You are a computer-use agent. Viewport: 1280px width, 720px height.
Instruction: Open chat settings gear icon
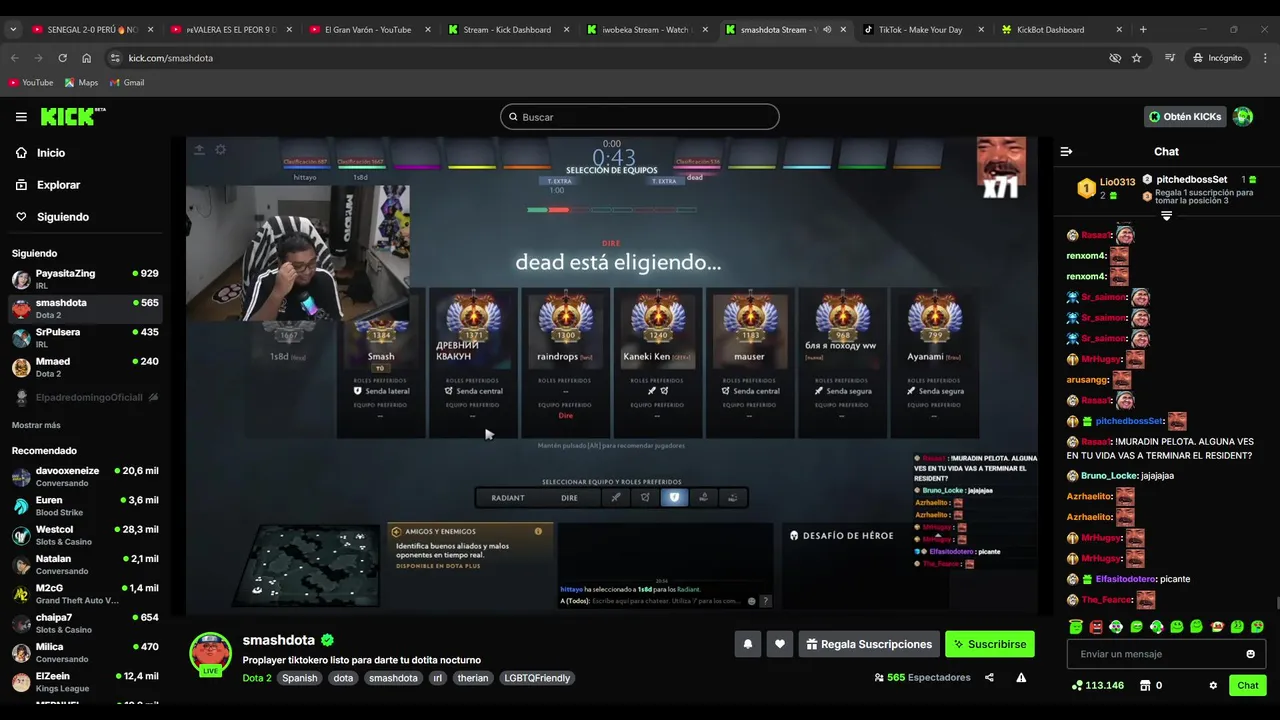1213,685
